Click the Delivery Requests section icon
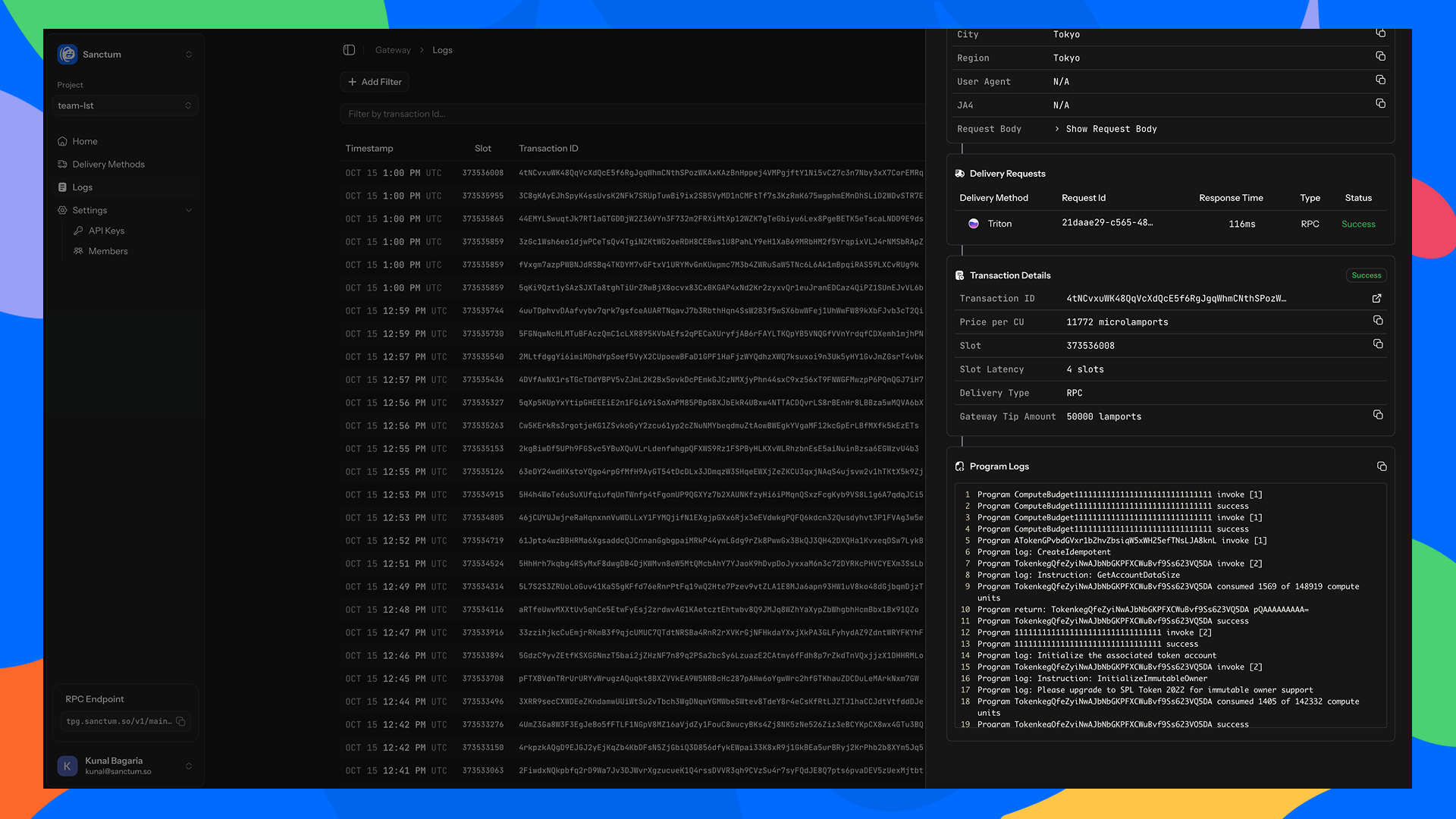1456x819 pixels. [x=960, y=174]
